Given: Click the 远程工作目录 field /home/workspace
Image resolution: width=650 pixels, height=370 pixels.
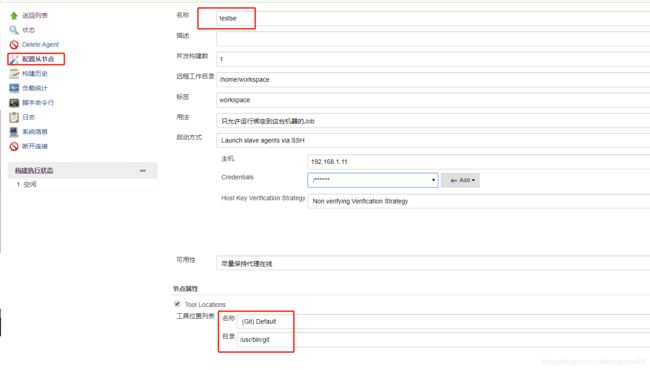Looking at the screenshot, I should coord(433,80).
